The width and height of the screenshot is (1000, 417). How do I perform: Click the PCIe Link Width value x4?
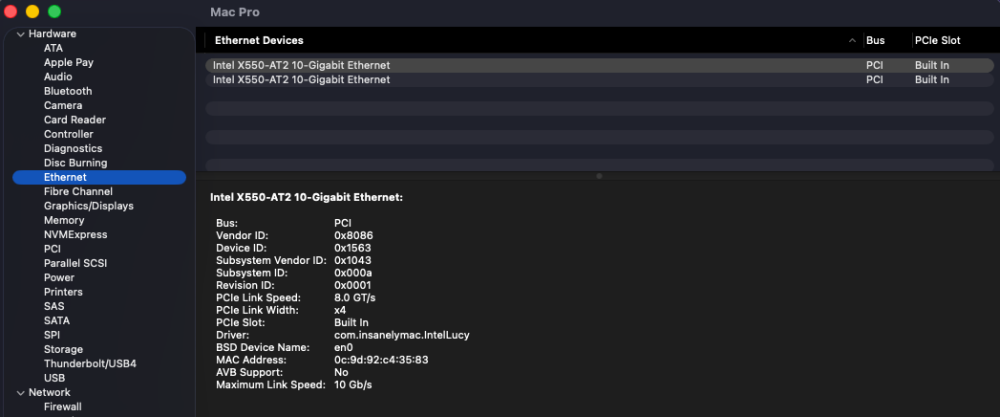[340, 311]
